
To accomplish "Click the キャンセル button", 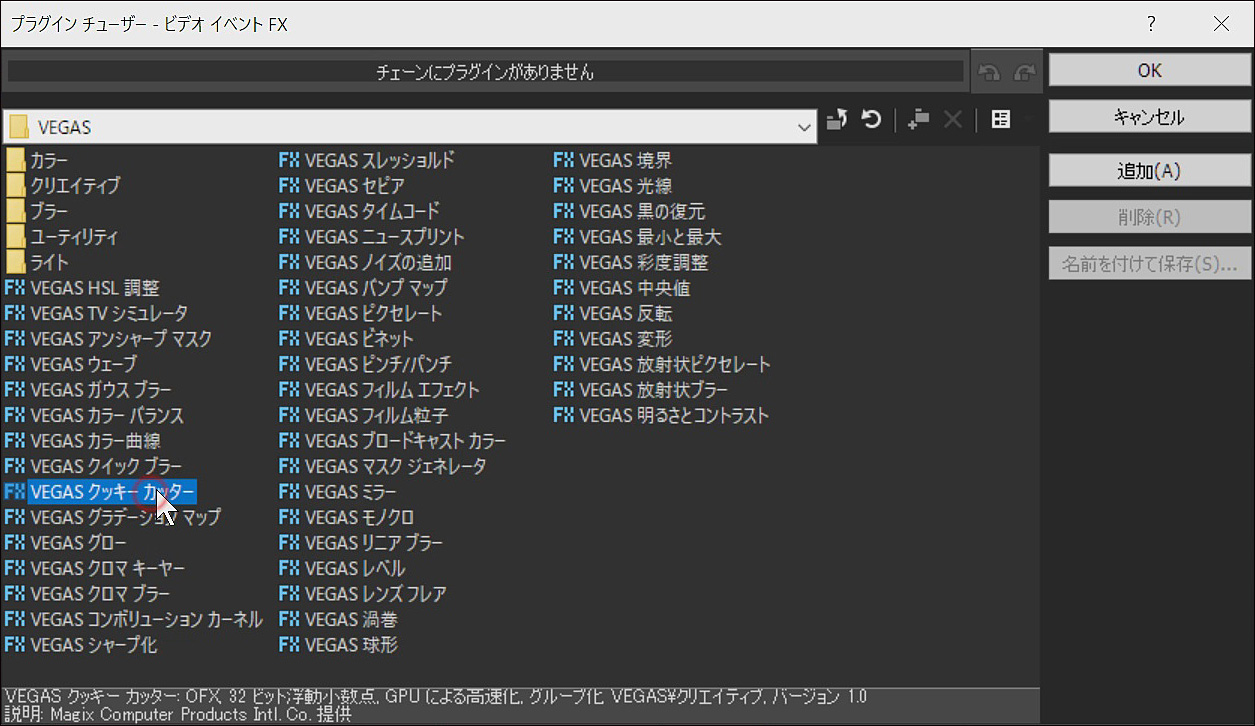I will (x=1150, y=118).
